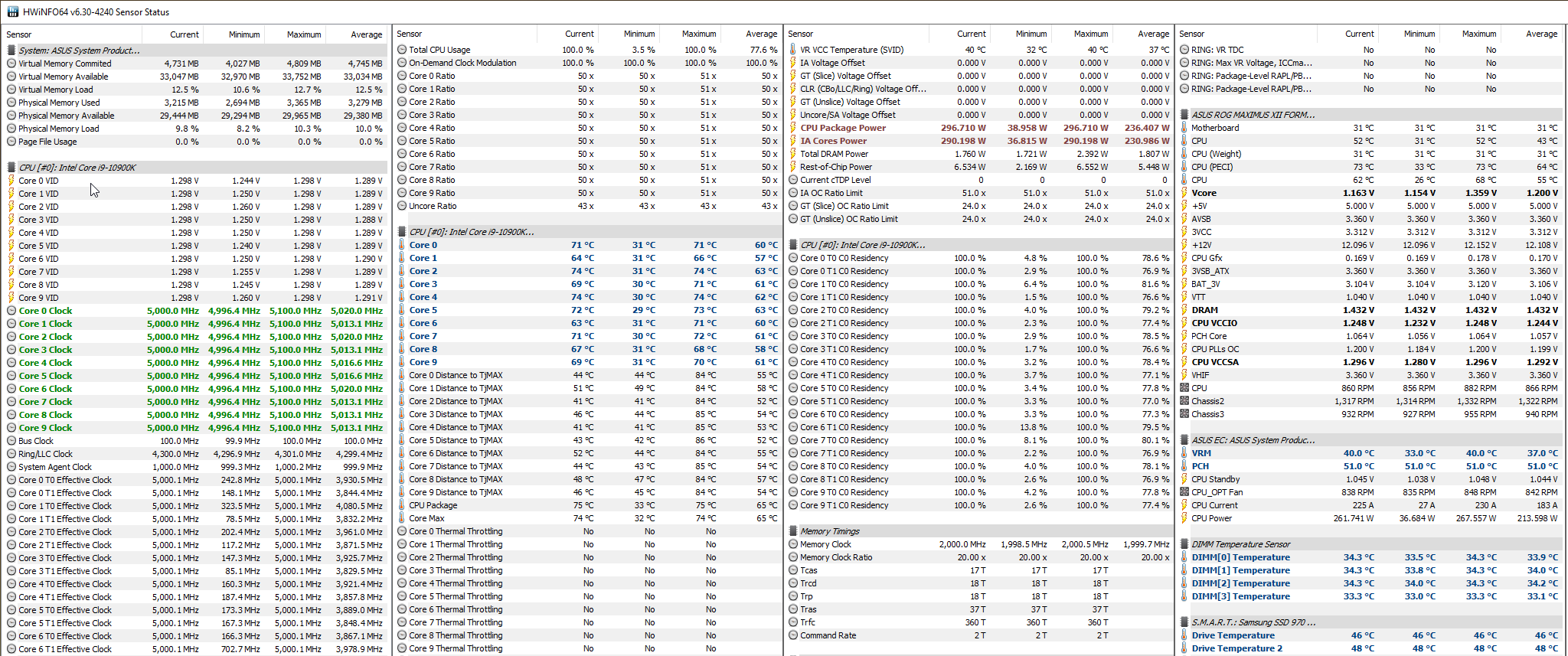Select the Vcore sensor row label

coord(1204,193)
